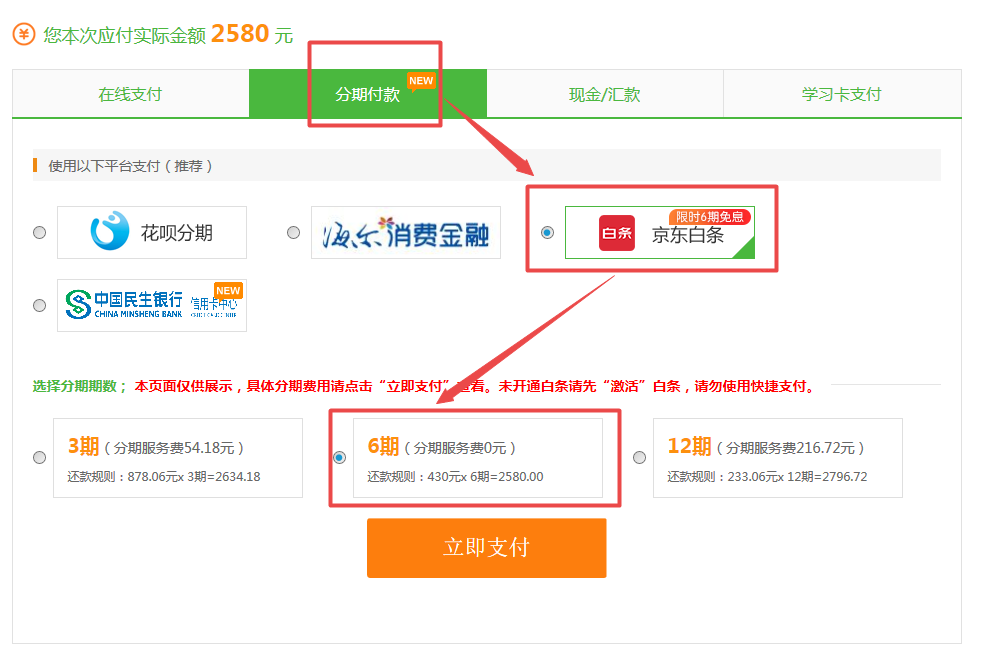
Task: Open the 学习卡支付 tab
Action: [x=841, y=95]
